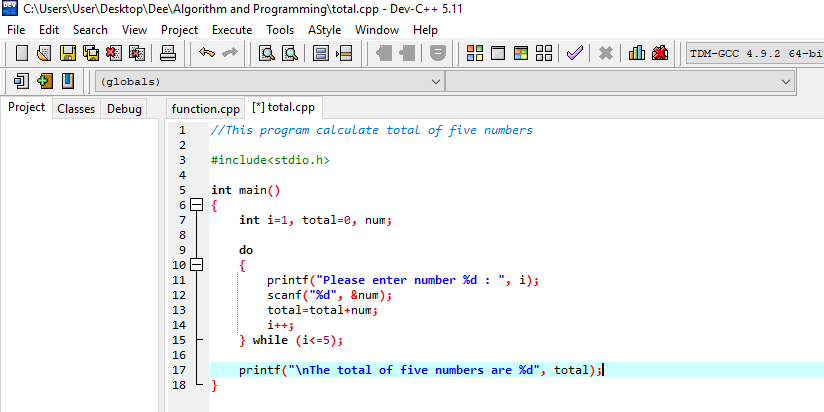Rebuild All with the four-grey-squares icon
Image resolution: width=824 pixels, height=412 pixels.
544,53
